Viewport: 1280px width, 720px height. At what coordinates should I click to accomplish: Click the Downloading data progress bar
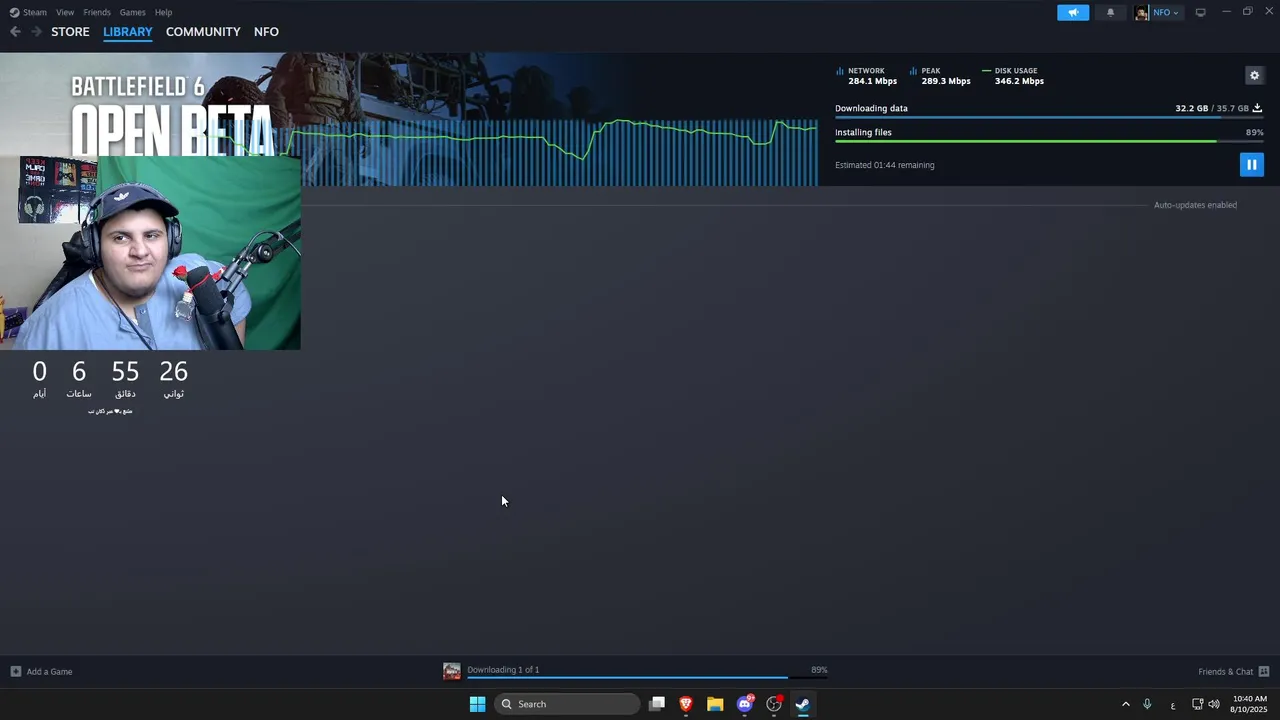1048,117
